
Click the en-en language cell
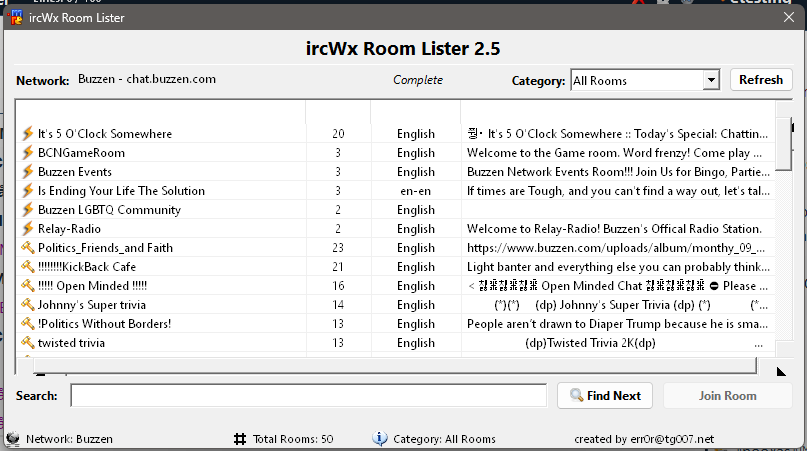pos(416,191)
